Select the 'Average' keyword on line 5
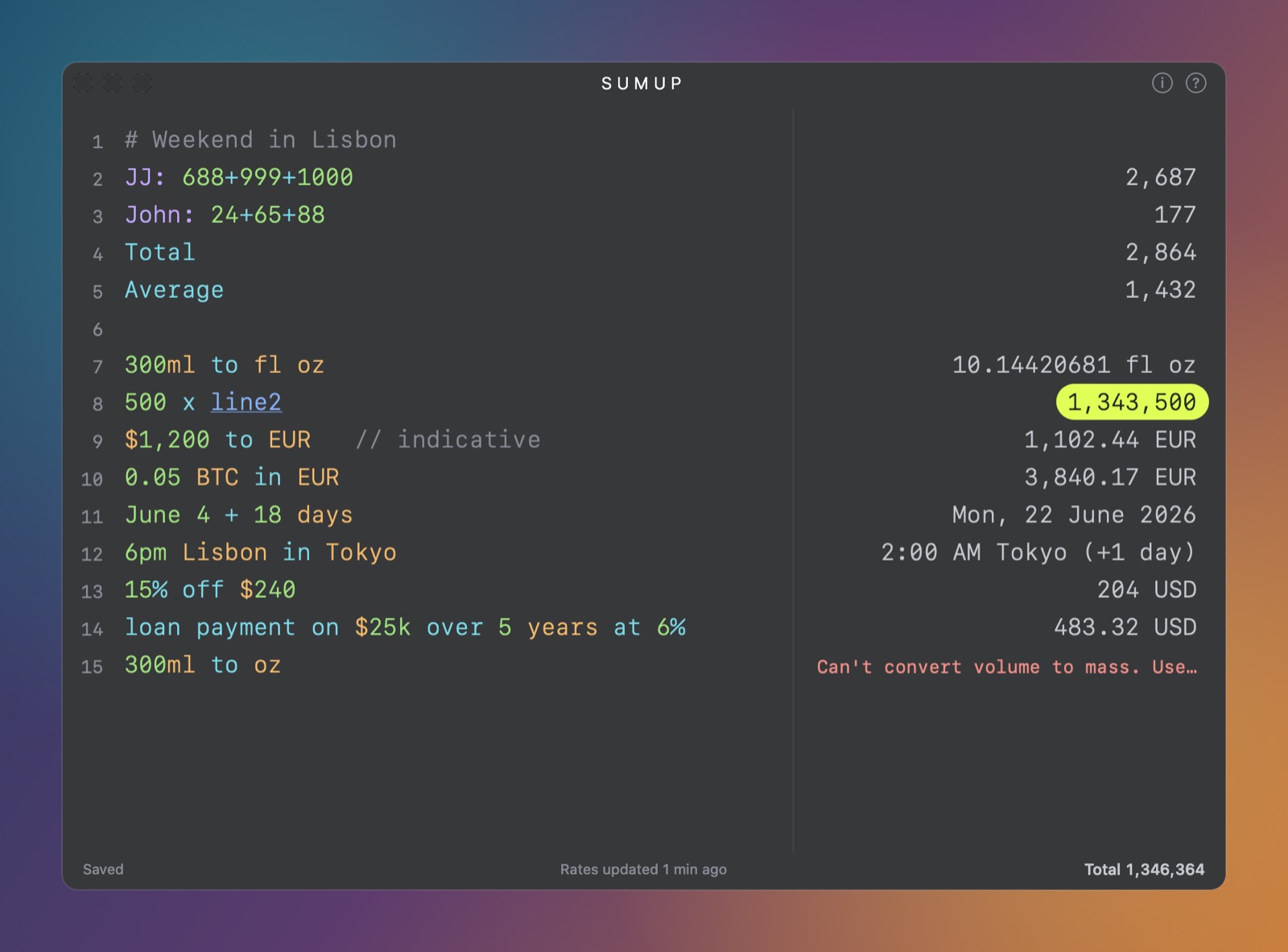Image resolution: width=1288 pixels, height=952 pixels. click(x=174, y=290)
